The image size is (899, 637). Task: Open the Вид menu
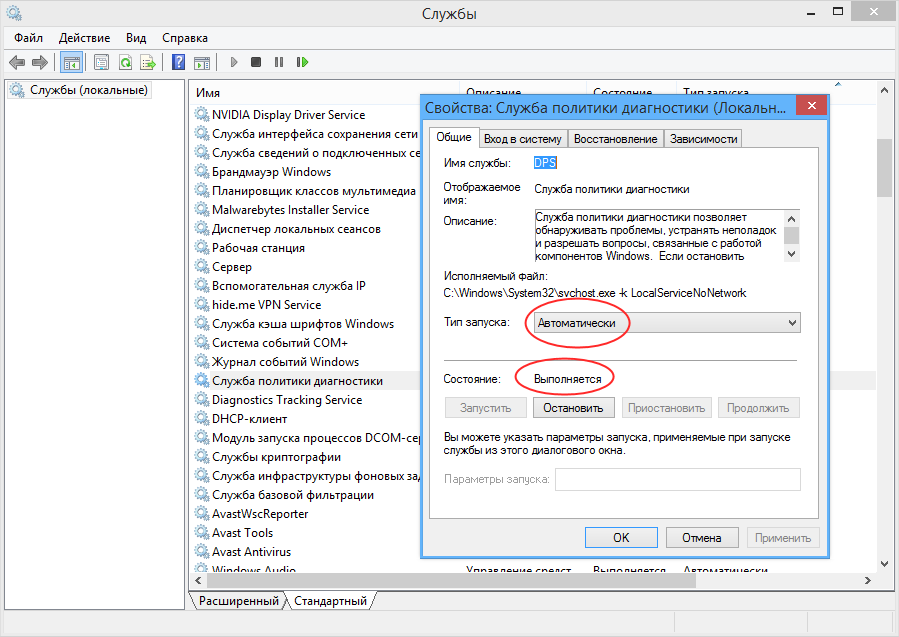136,38
